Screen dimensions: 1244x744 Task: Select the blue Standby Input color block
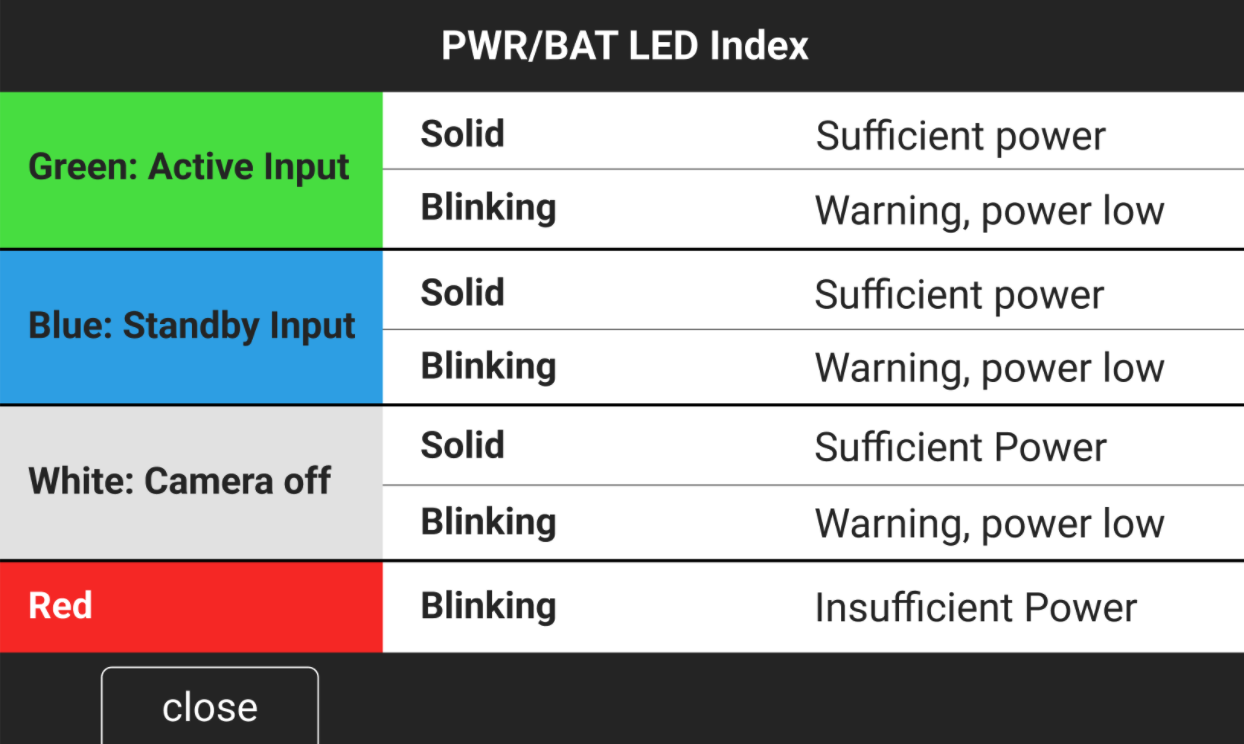[x=190, y=326]
